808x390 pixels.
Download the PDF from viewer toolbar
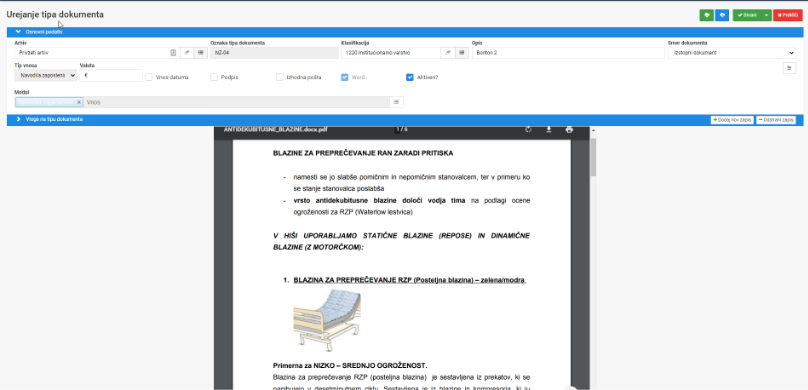click(x=549, y=129)
